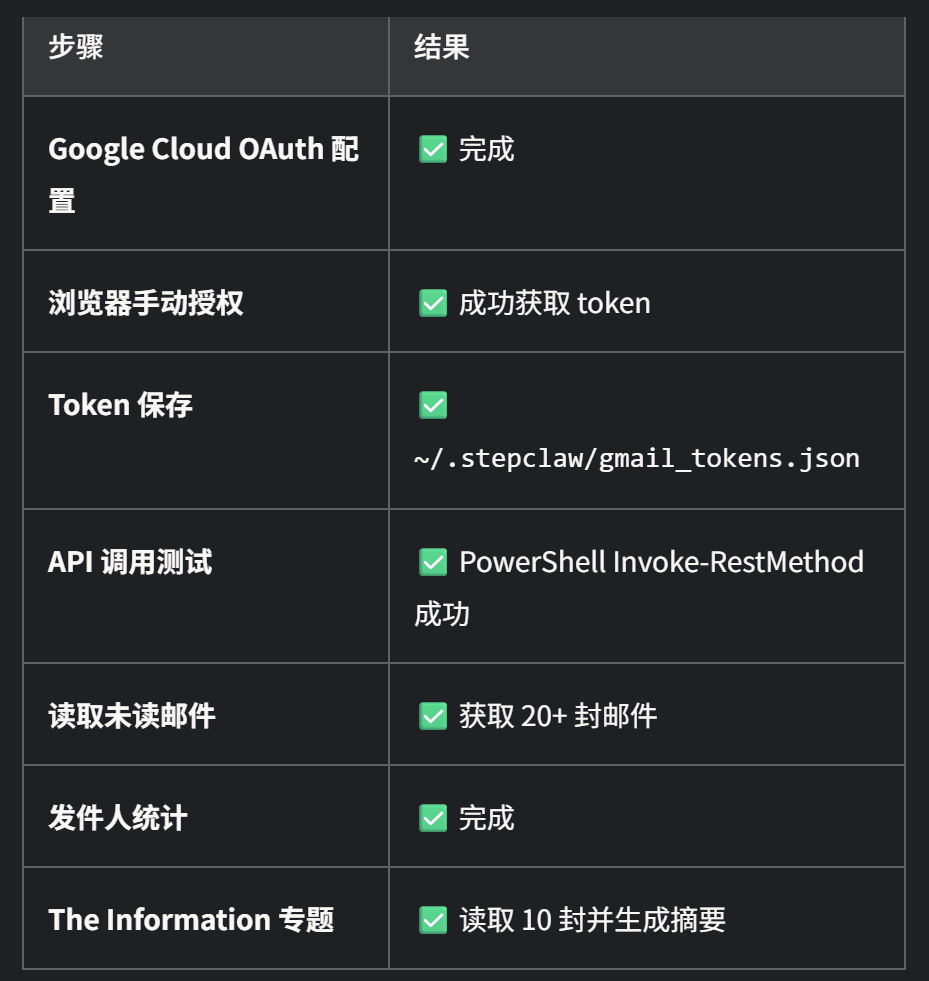Click the 读取未读邮件 step label
929x981 pixels.
pyautogui.click(x=132, y=716)
